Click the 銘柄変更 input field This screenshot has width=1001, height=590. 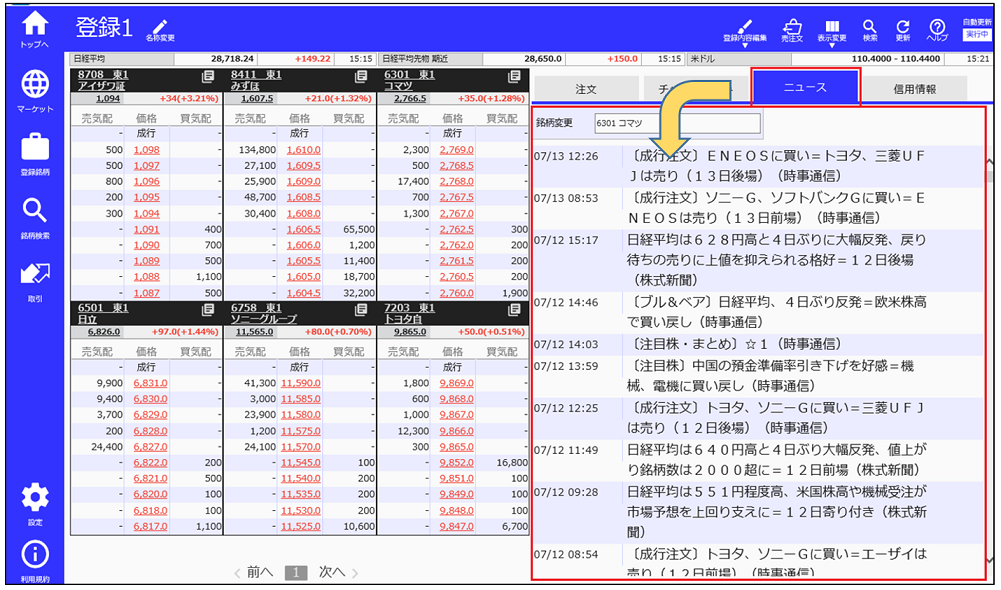[x=676, y=123]
